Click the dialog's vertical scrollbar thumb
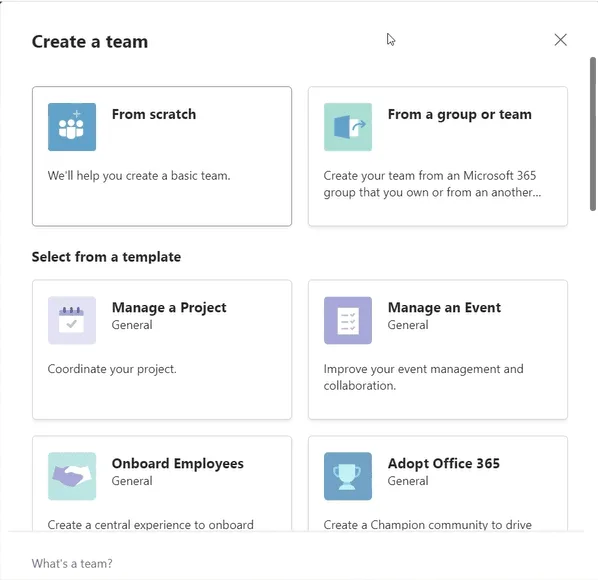This screenshot has width=598, height=580. tap(593, 133)
